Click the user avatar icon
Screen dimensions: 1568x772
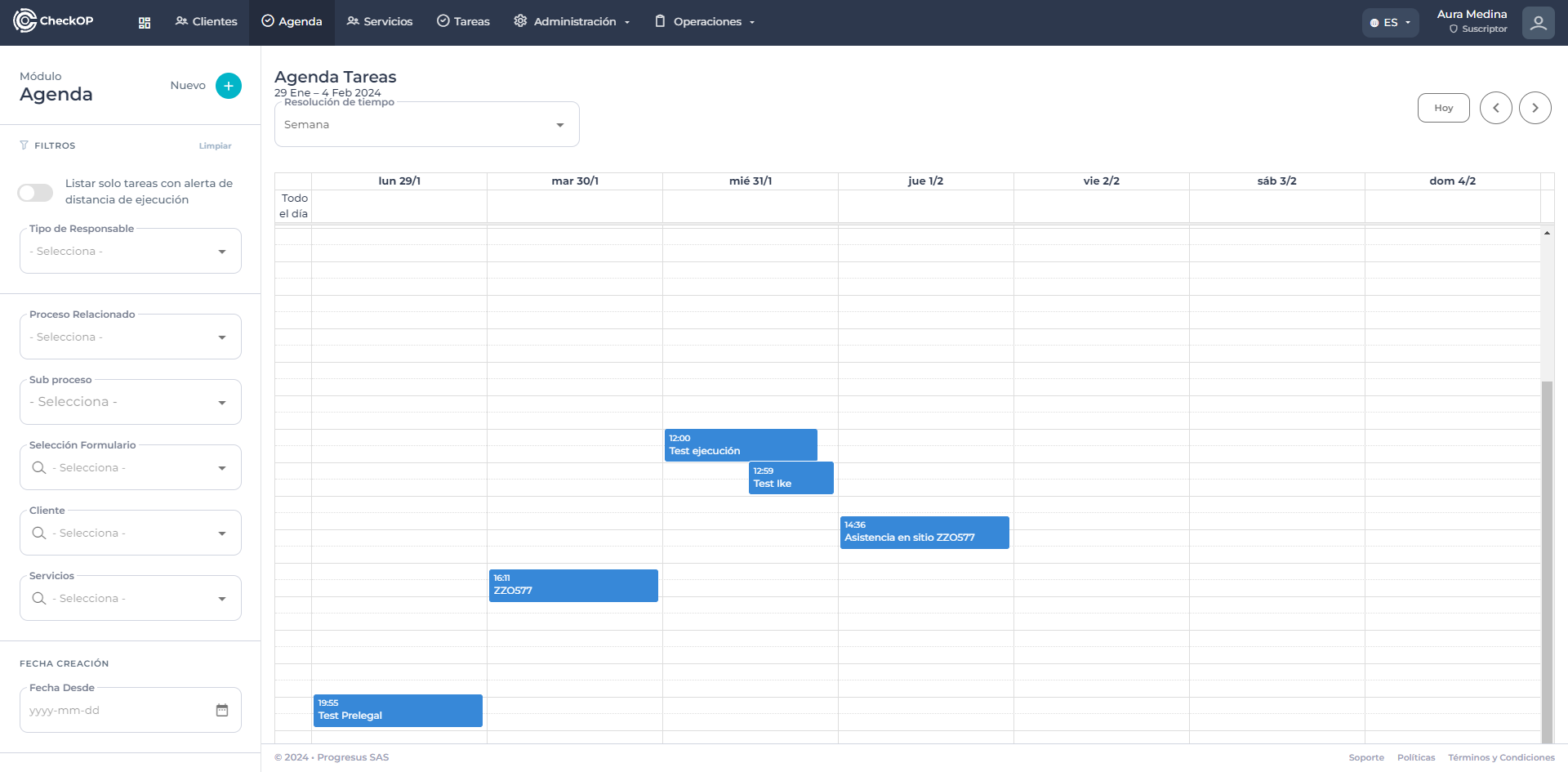[1538, 22]
